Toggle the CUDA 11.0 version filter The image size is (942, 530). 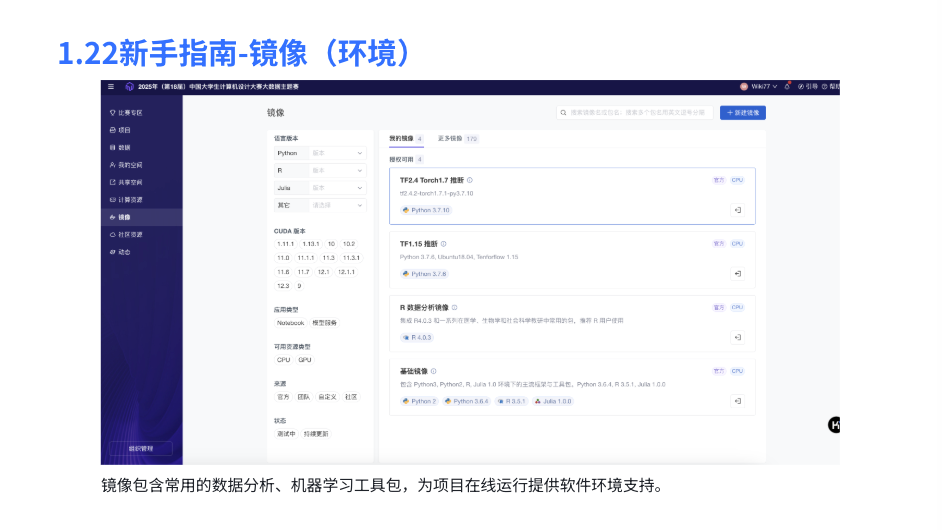tap(283, 257)
